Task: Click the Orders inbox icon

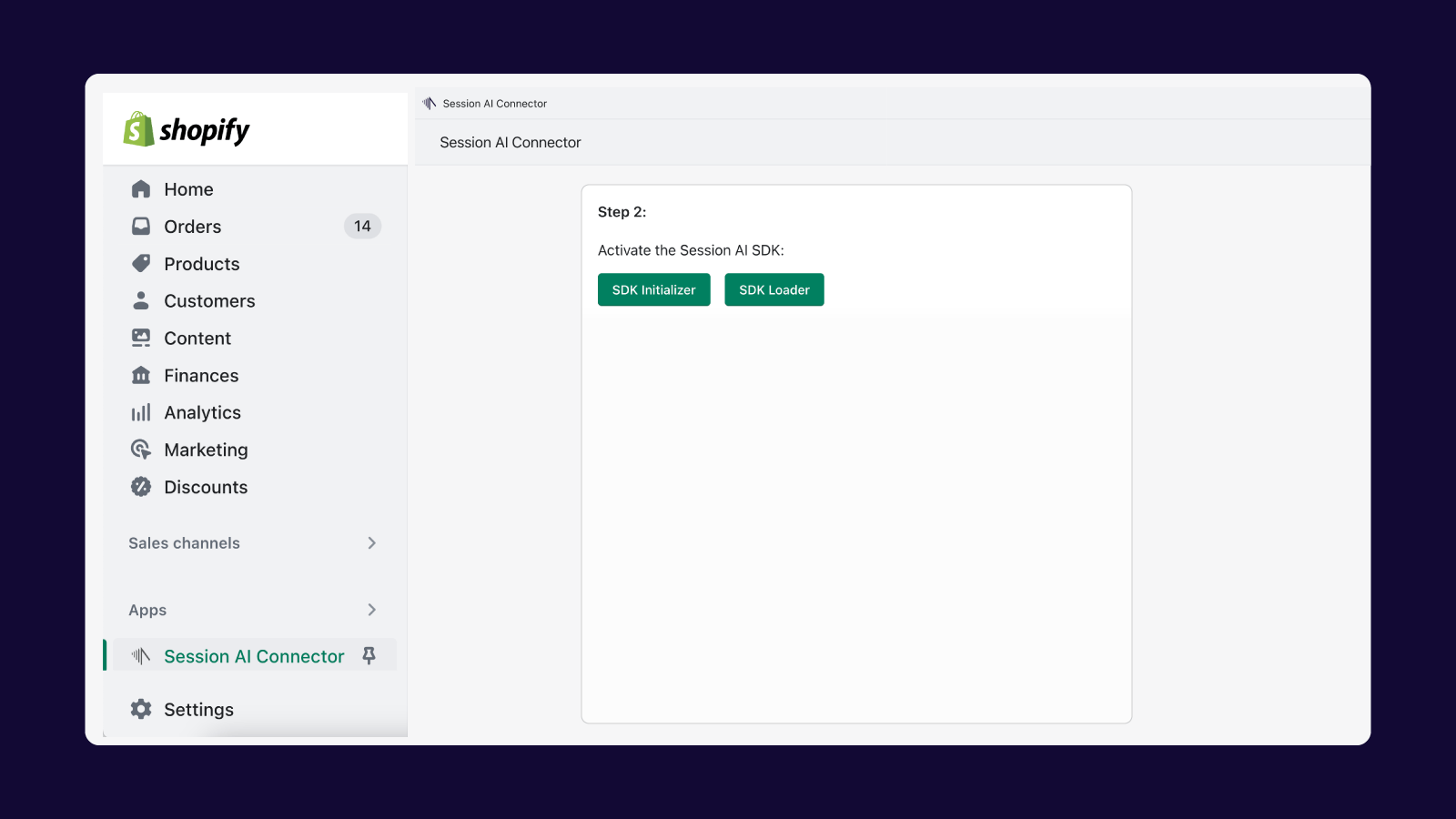Action: click(x=141, y=226)
